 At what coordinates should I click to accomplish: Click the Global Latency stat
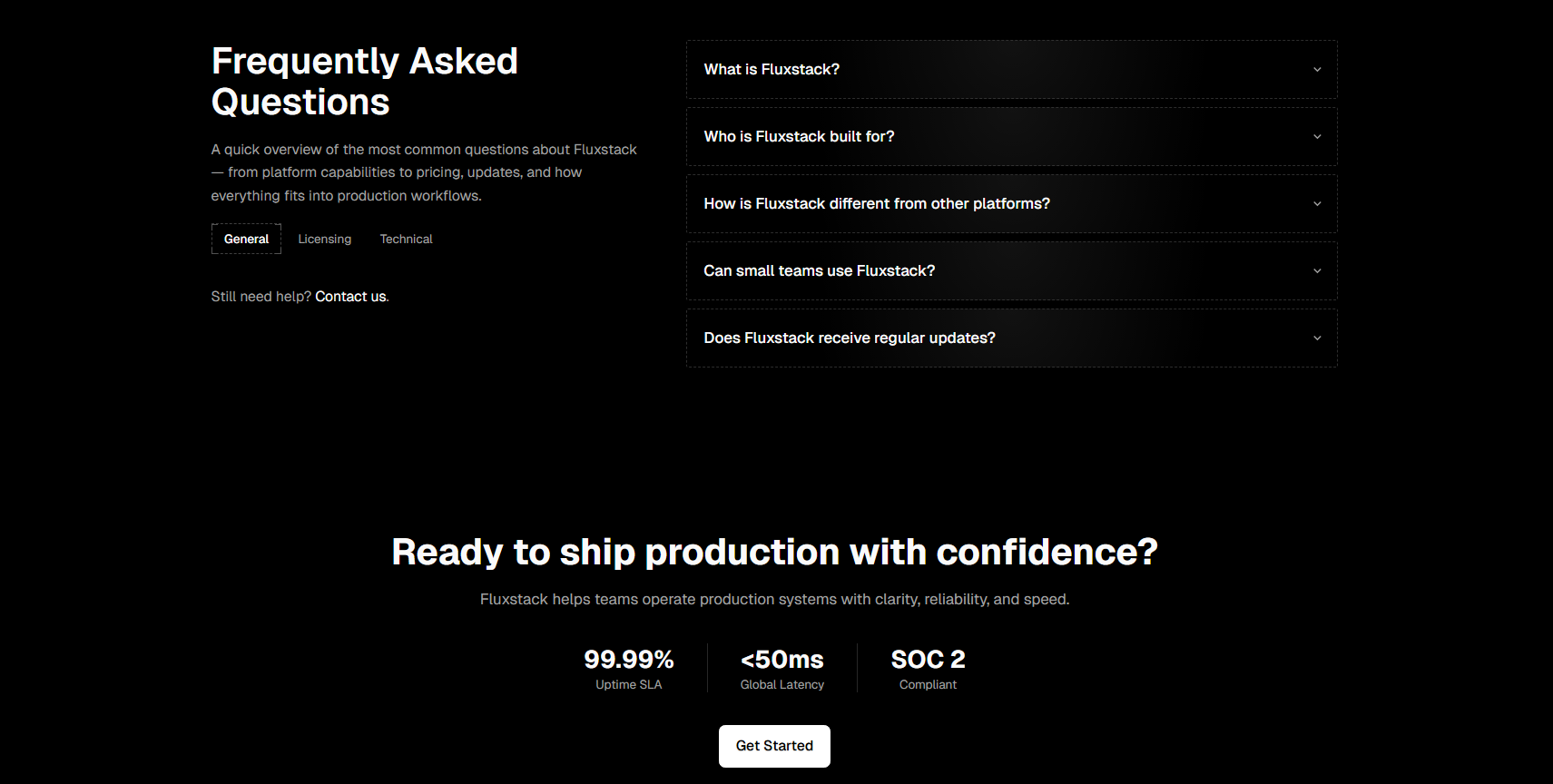click(781, 668)
